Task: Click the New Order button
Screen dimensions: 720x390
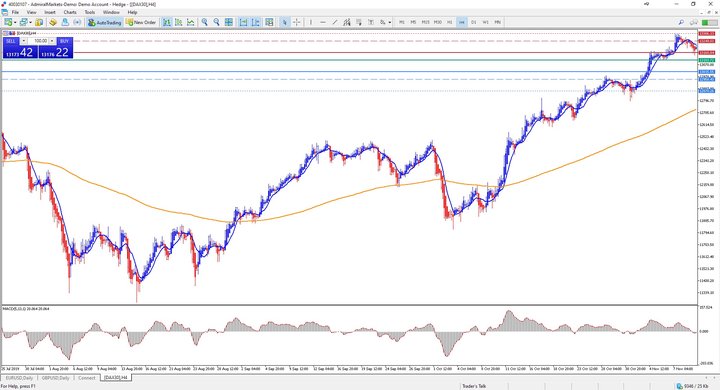Action: 141,22
